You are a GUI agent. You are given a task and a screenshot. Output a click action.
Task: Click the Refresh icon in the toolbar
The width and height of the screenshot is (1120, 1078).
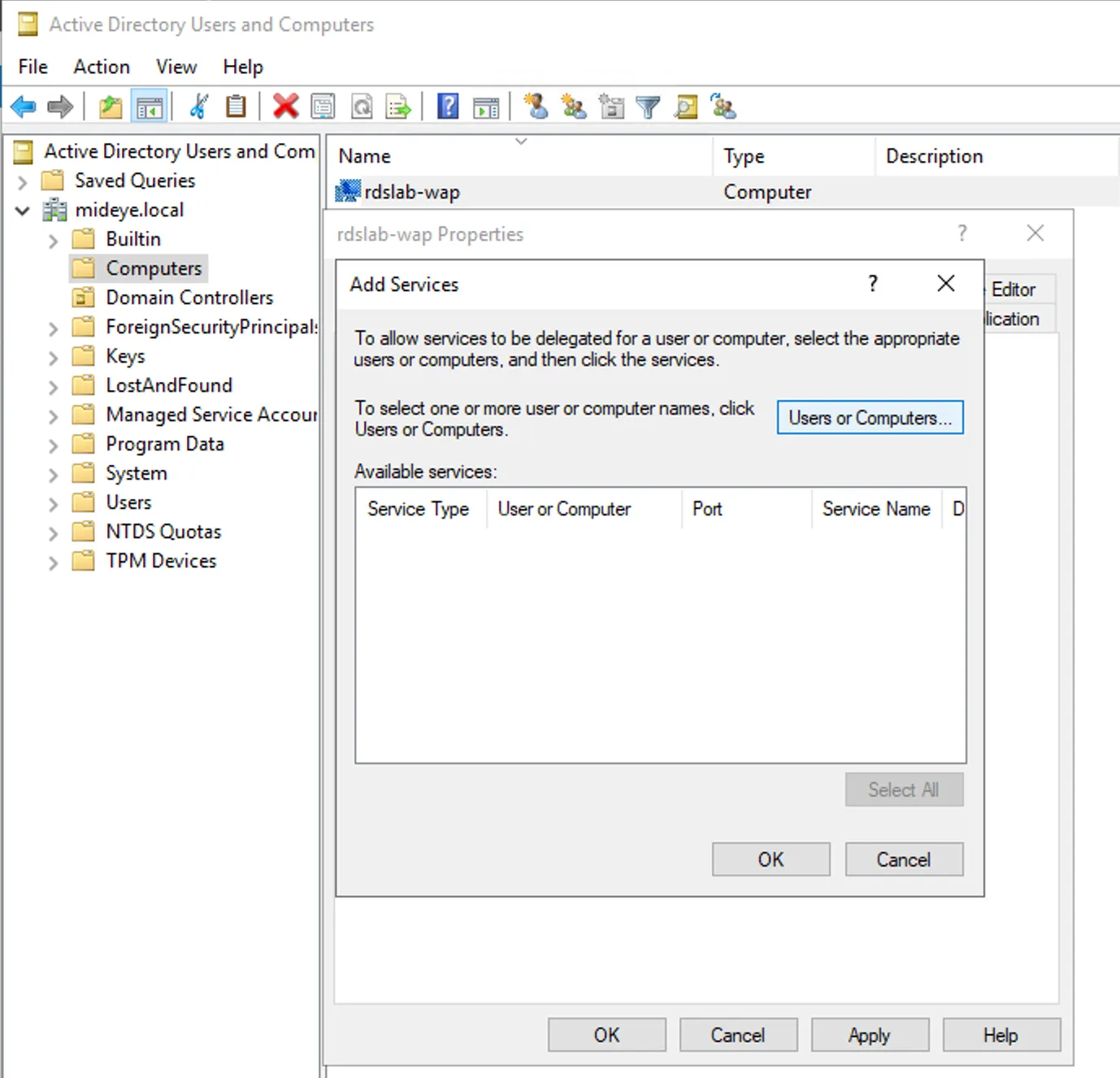(362, 106)
